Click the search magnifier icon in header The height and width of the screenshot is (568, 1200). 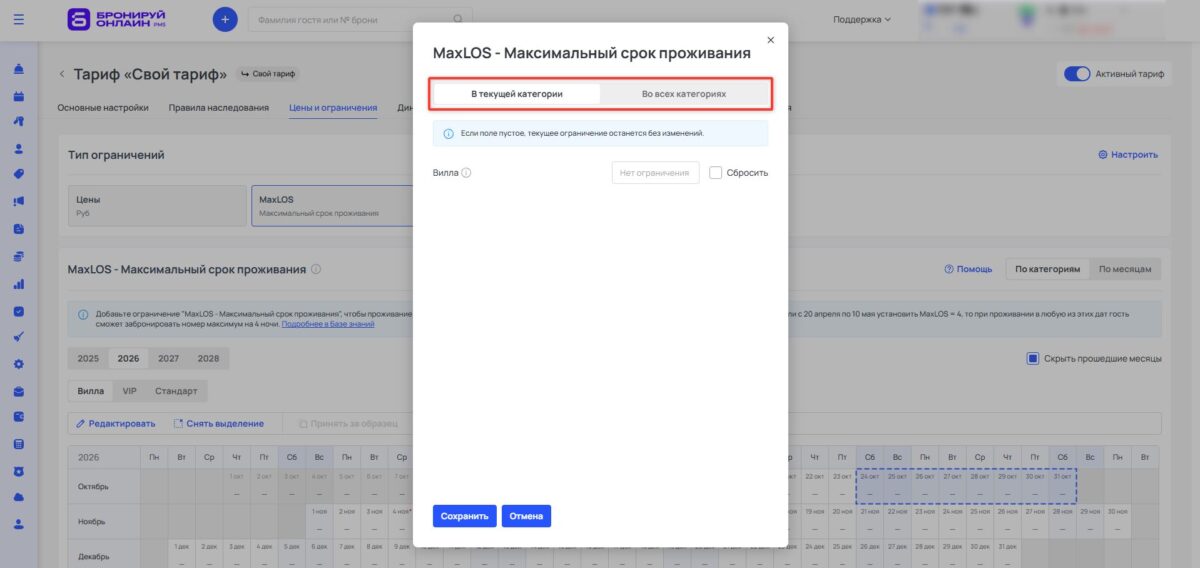[x=458, y=19]
